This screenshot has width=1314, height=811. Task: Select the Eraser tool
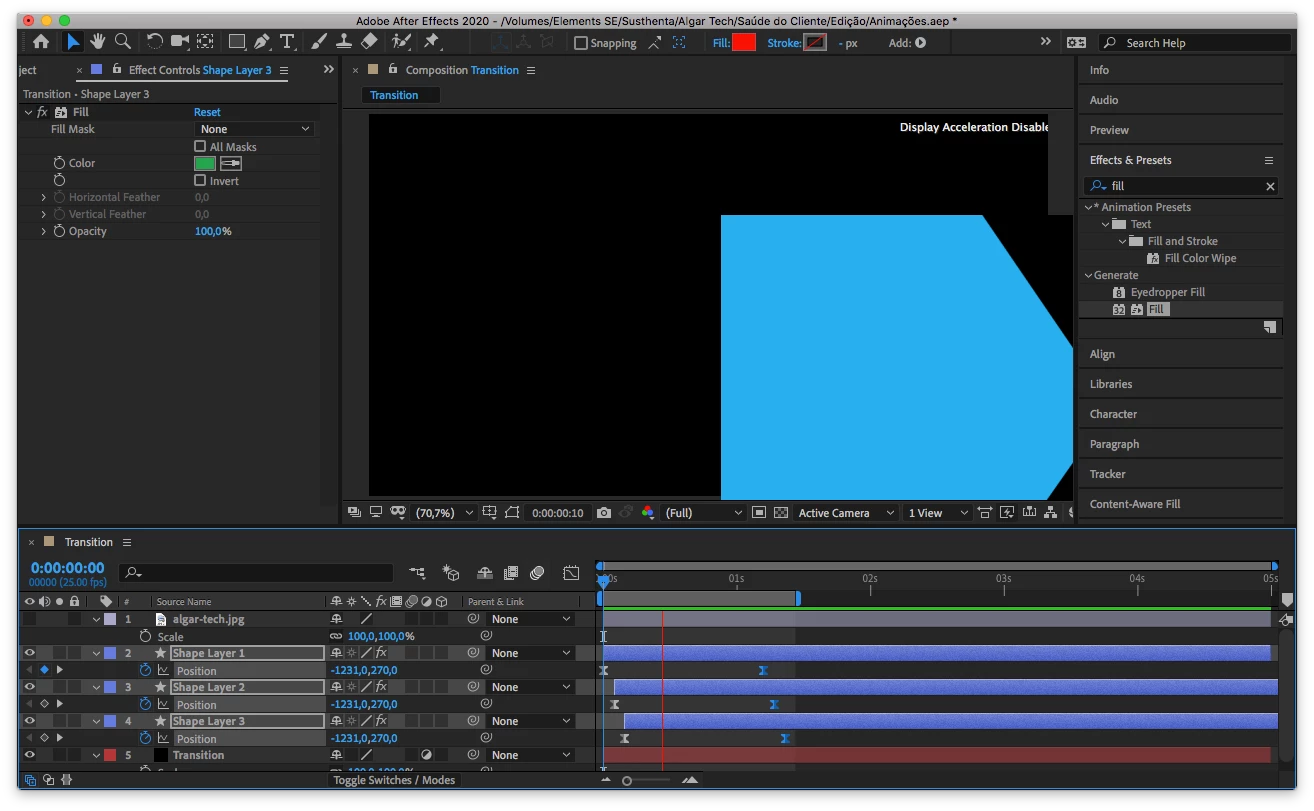pos(369,42)
